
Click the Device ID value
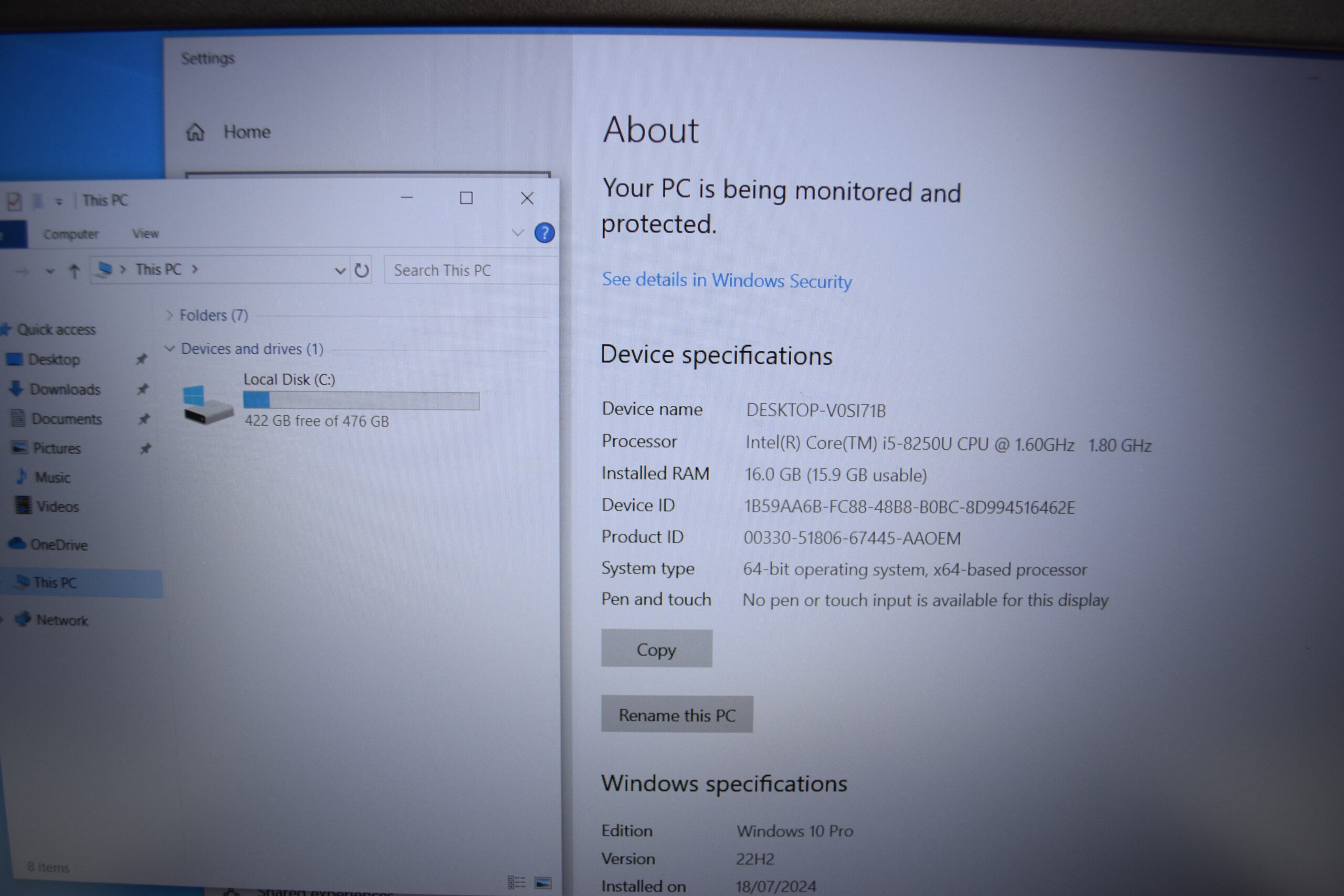(x=909, y=507)
